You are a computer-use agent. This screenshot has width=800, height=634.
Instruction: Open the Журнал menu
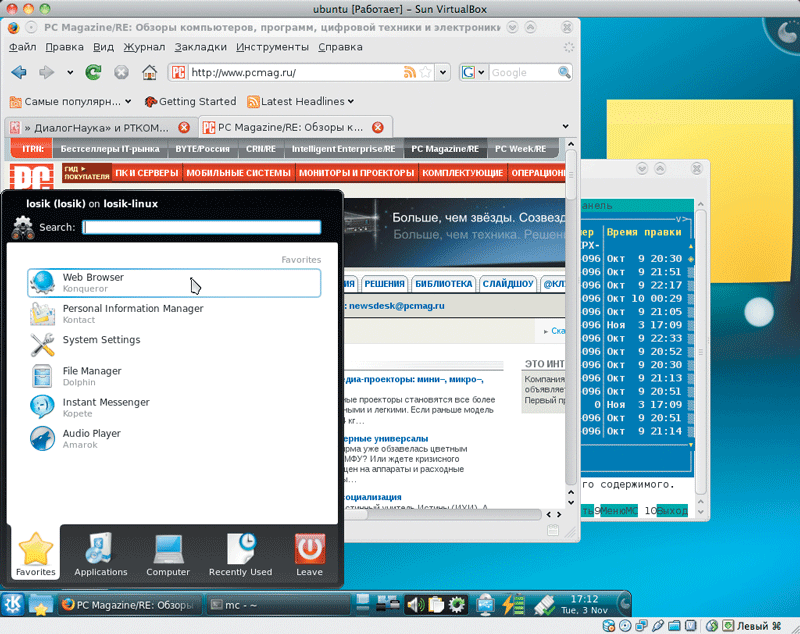point(144,47)
